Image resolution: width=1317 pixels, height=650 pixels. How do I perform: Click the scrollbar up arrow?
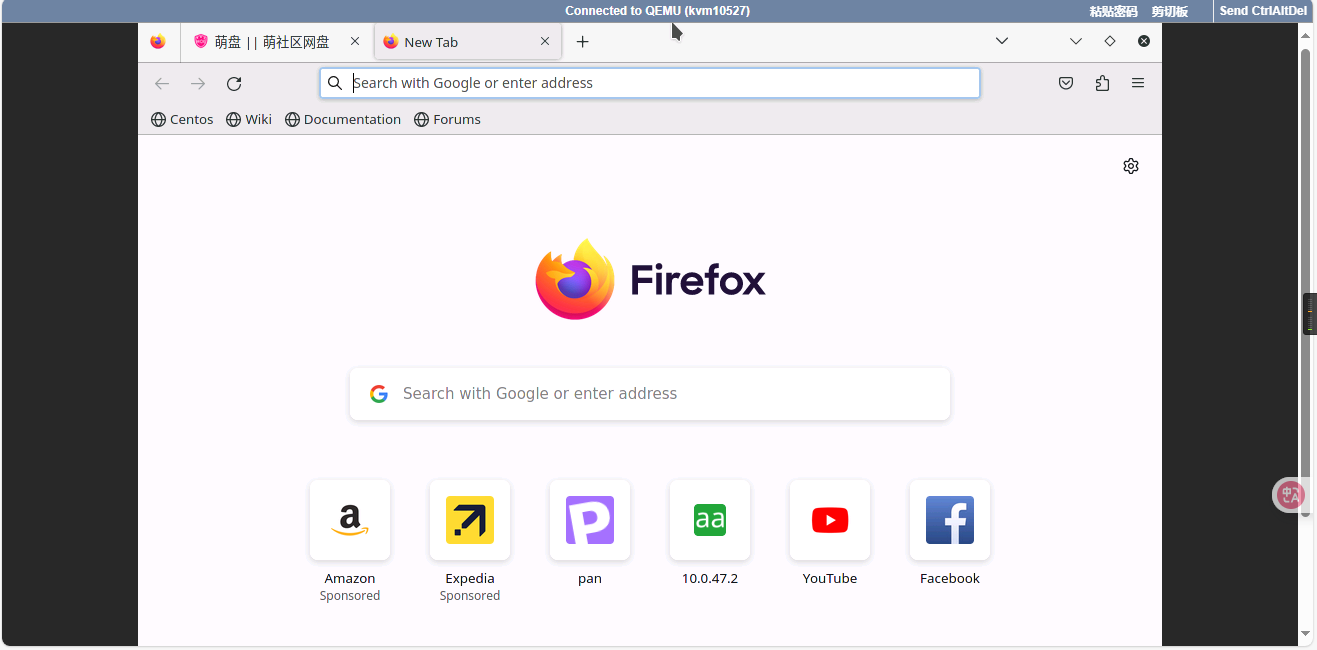(1305, 35)
